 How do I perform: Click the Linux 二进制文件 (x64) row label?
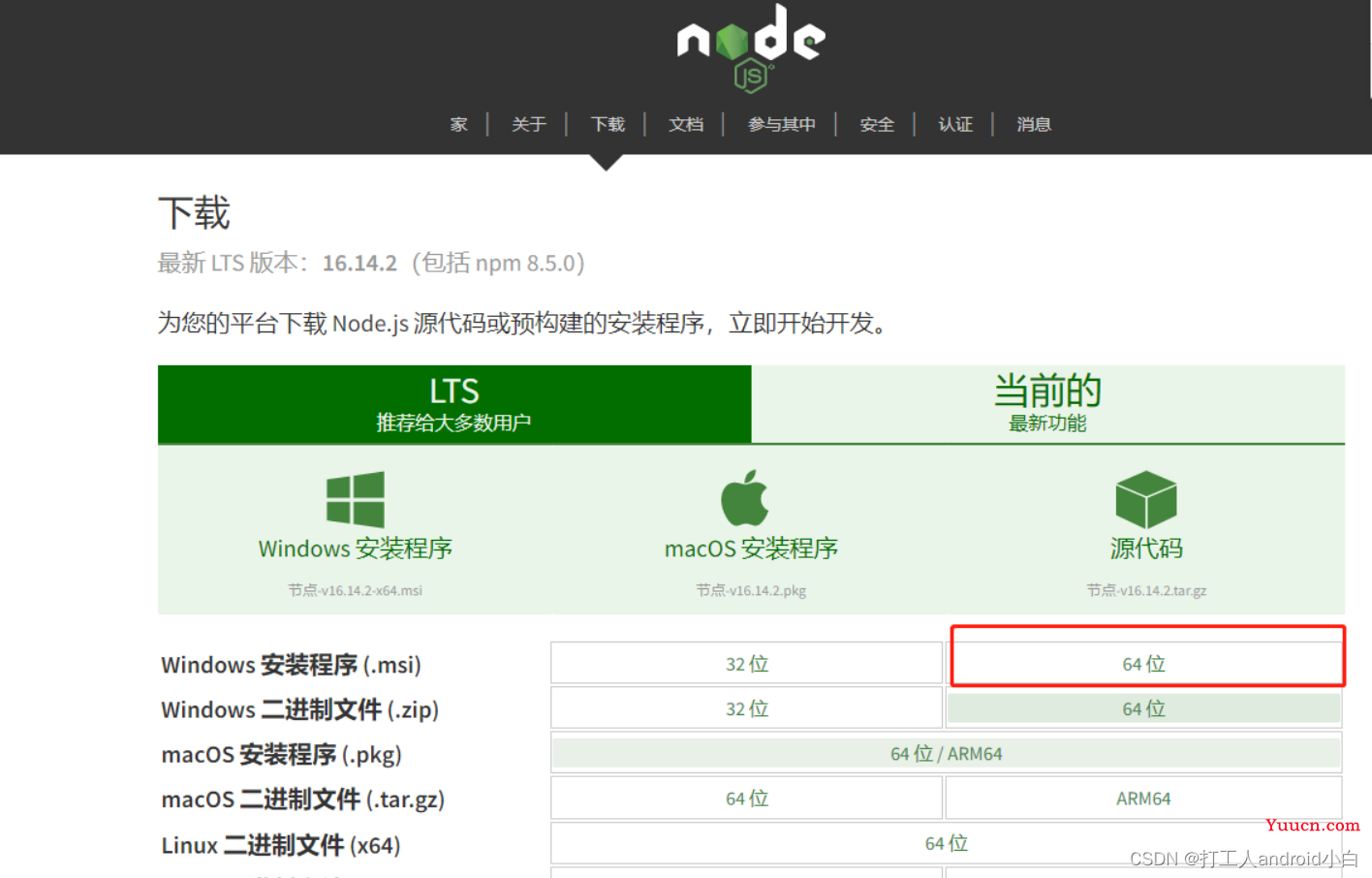[x=281, y=845]
